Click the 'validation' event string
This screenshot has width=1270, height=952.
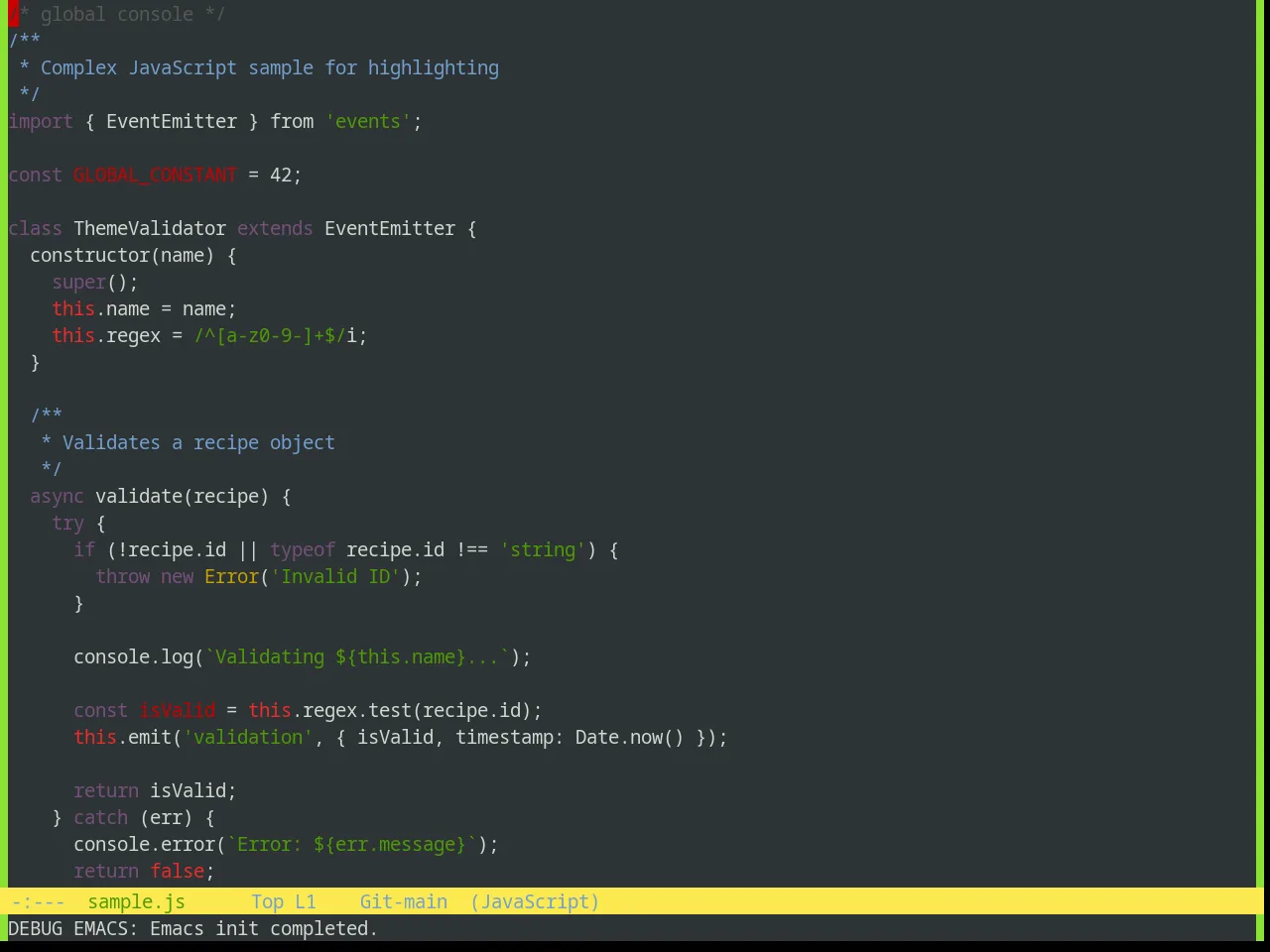[248, 737]
